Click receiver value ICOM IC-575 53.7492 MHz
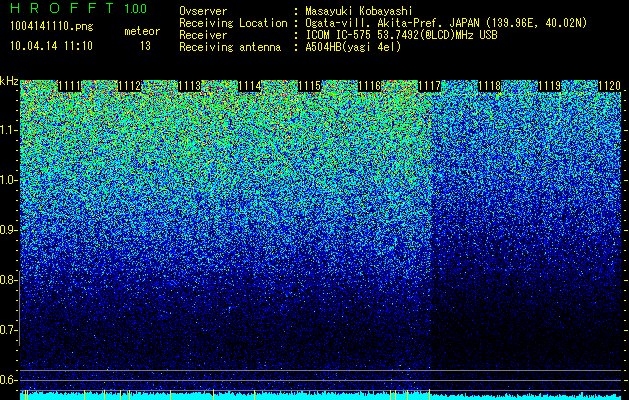 (402, 35)
